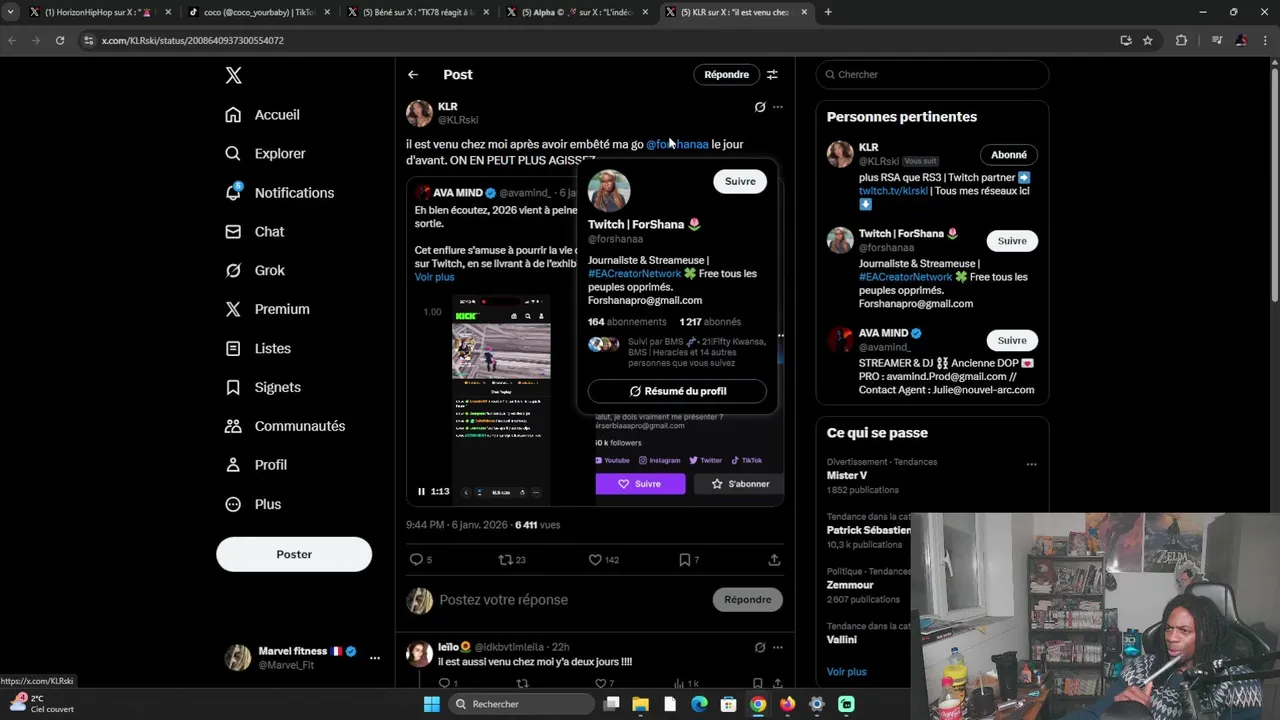
Task: Bookmark the post with icon 7
Action: click(685, 560)
